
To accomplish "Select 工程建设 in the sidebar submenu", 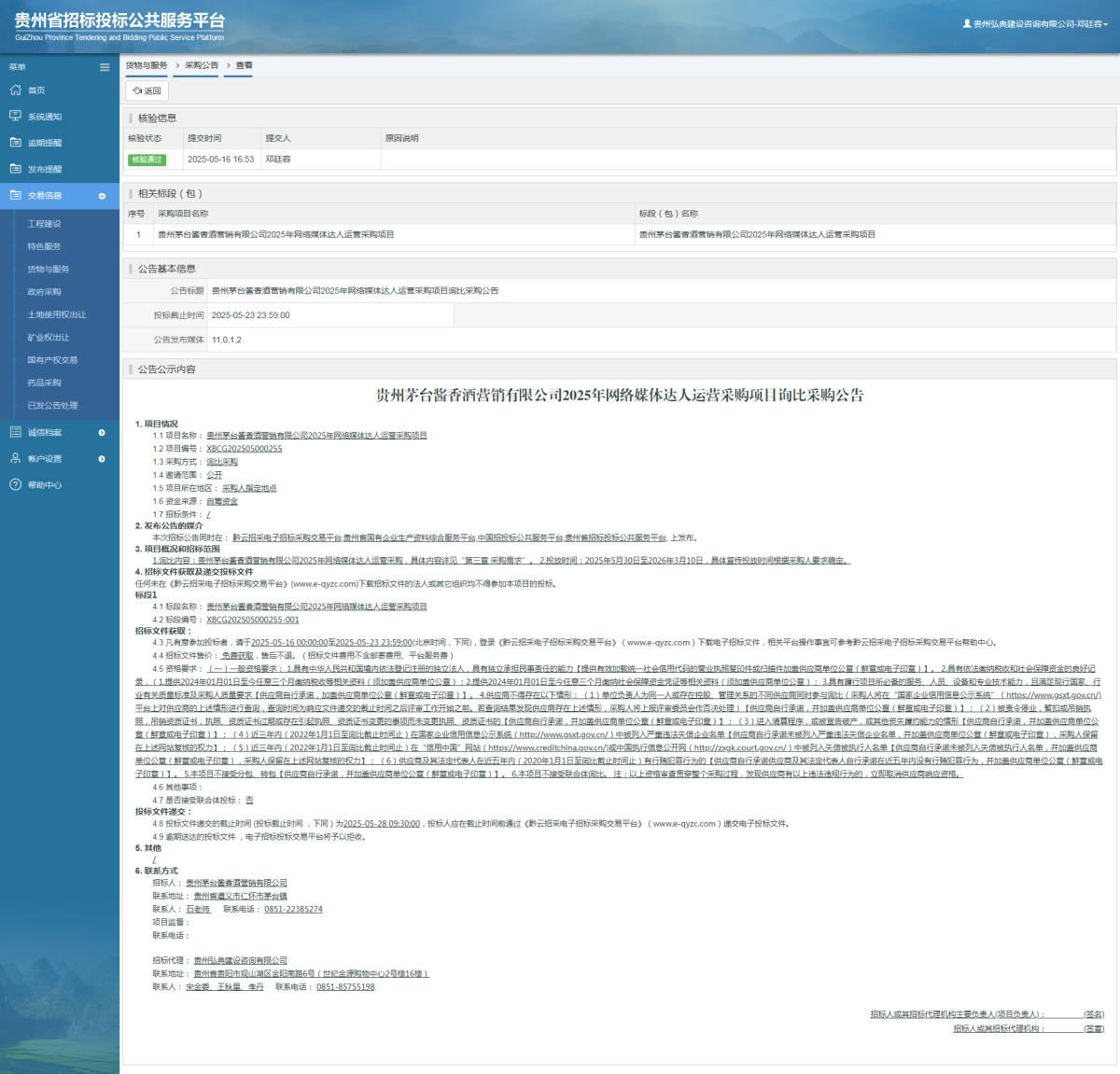I will 44,224.
